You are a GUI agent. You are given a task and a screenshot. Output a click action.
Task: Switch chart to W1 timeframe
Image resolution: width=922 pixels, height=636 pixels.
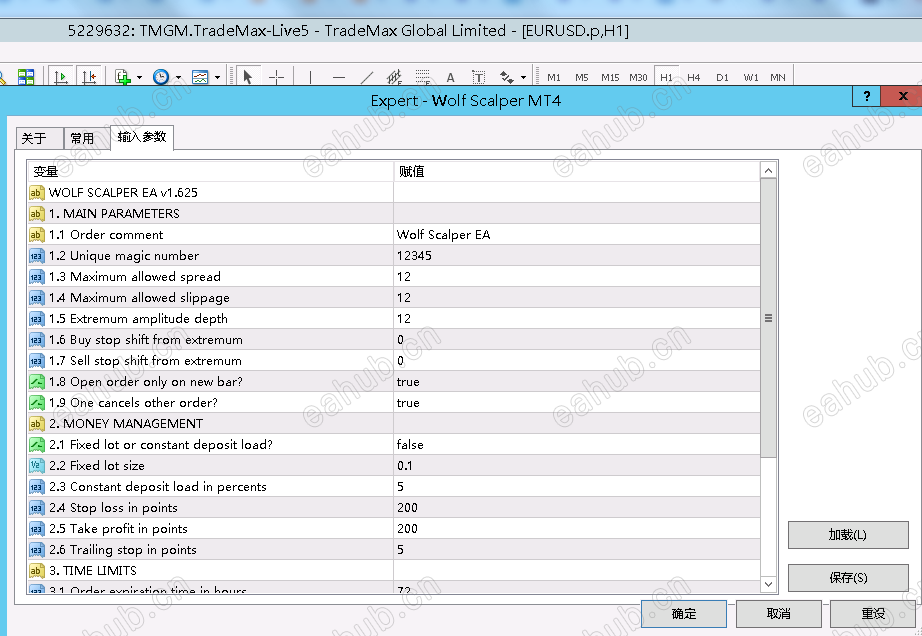751,78
